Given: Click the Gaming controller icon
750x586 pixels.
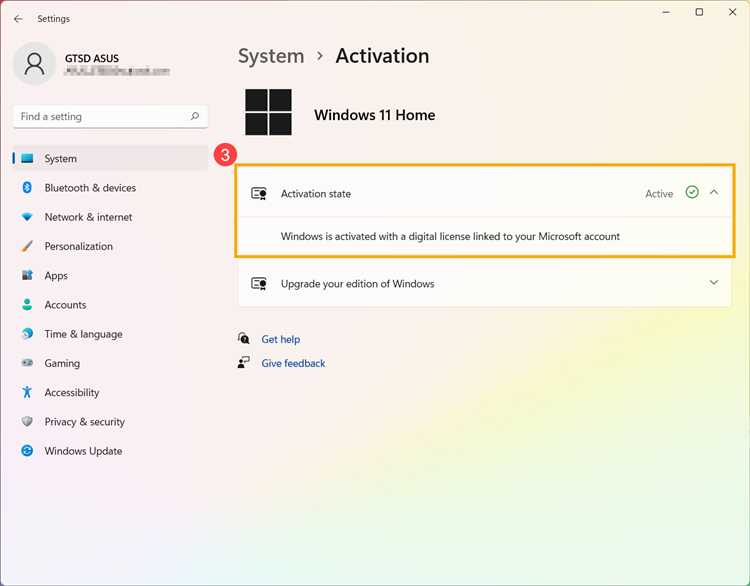Looking at the screenshot, I should coord(27,363).
